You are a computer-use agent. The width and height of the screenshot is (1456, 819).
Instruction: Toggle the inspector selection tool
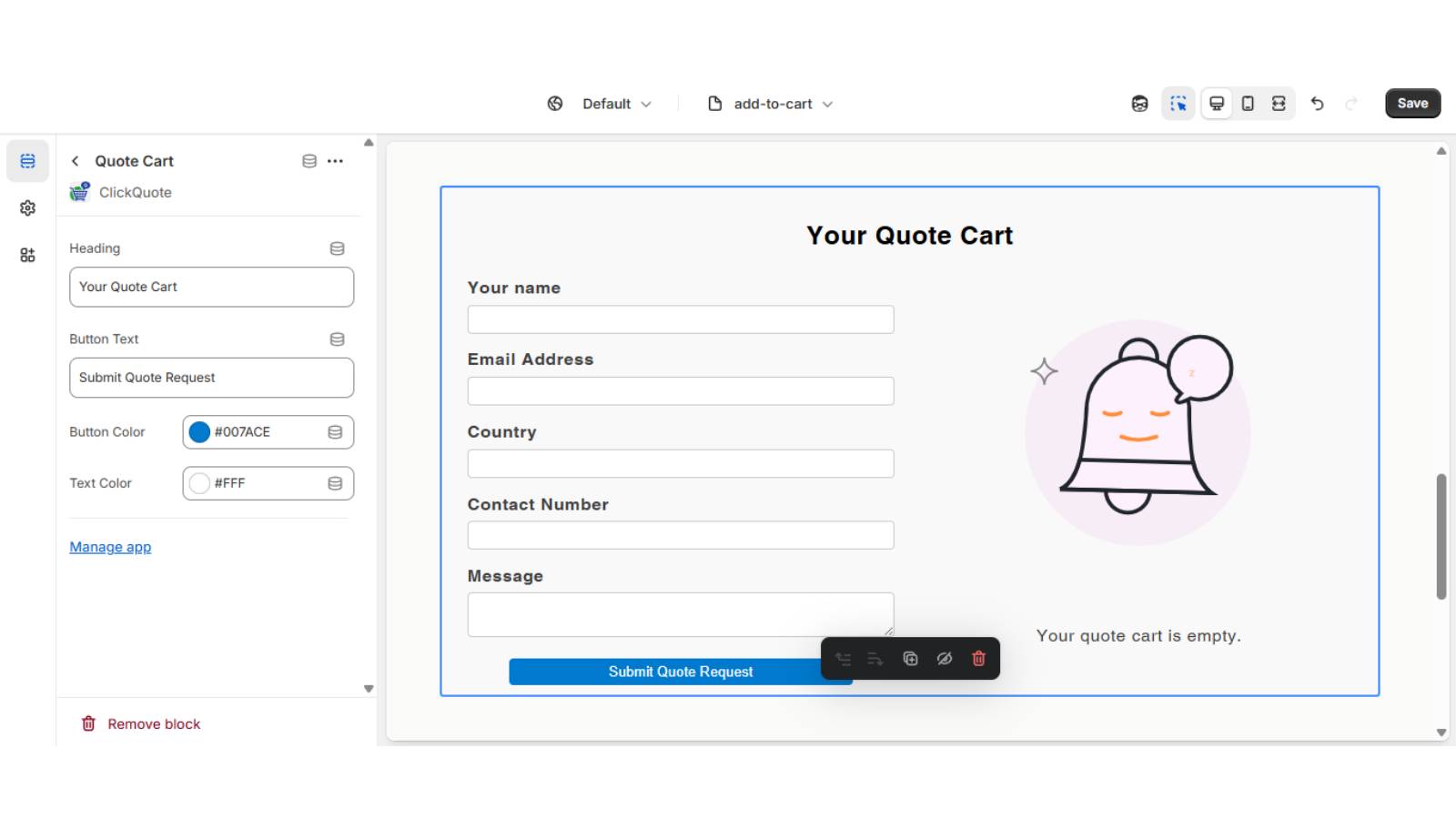1178,104
